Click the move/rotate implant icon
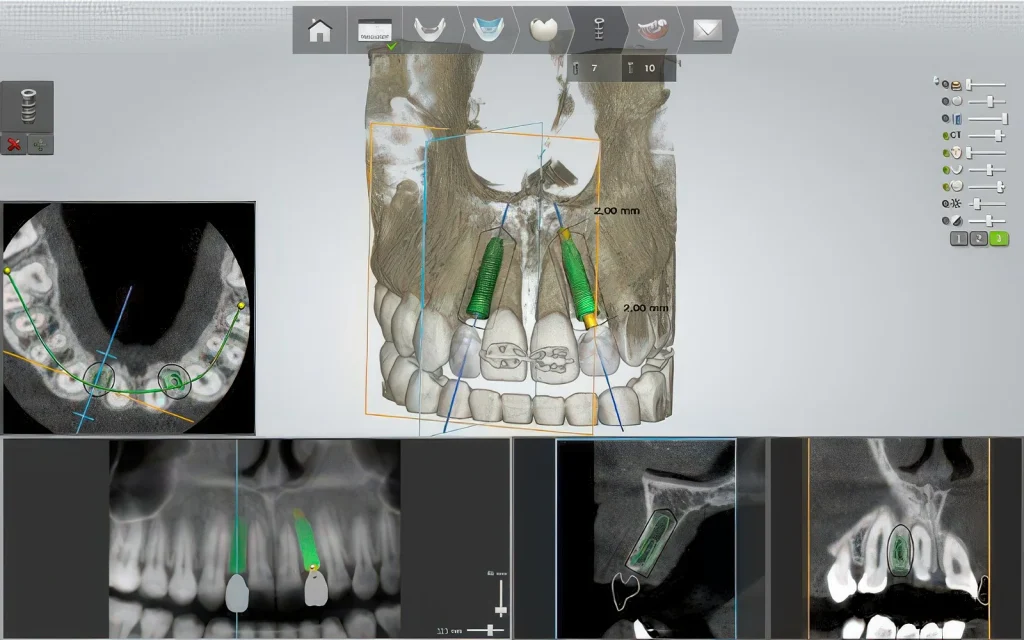This screenshot has height=640, width=1024. point(41,144)
